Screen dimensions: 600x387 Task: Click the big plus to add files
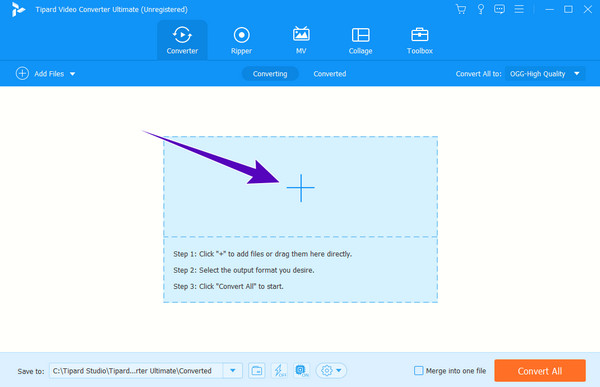point(301,188)
